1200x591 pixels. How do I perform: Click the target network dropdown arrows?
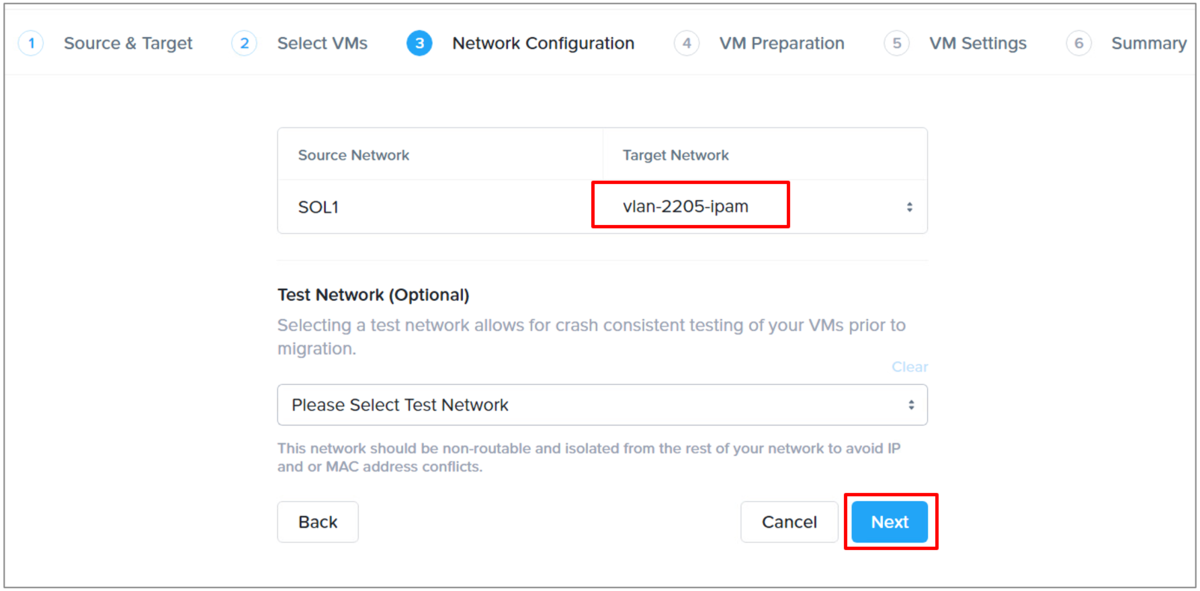(x=909, y=207)
